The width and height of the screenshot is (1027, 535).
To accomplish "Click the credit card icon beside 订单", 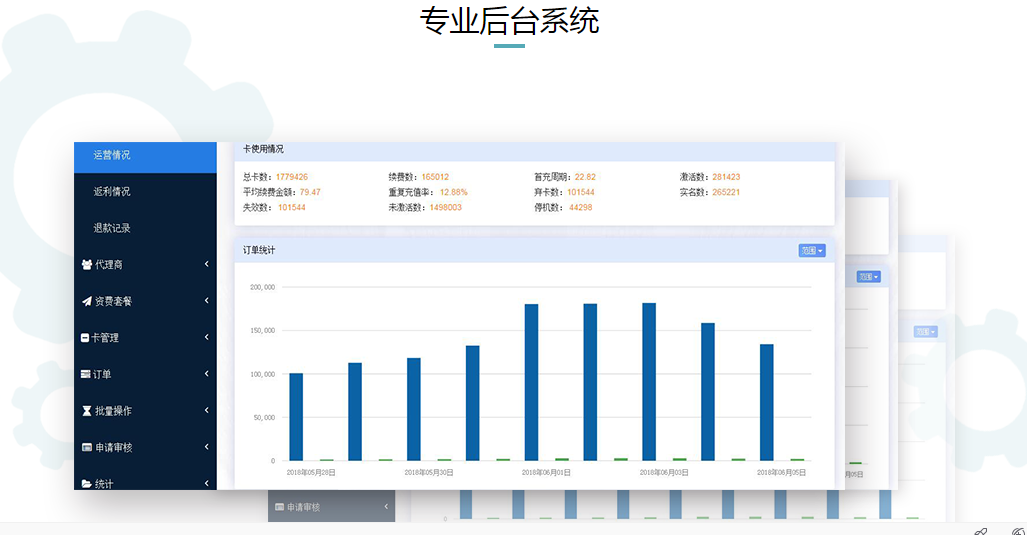I will (86, 374).
